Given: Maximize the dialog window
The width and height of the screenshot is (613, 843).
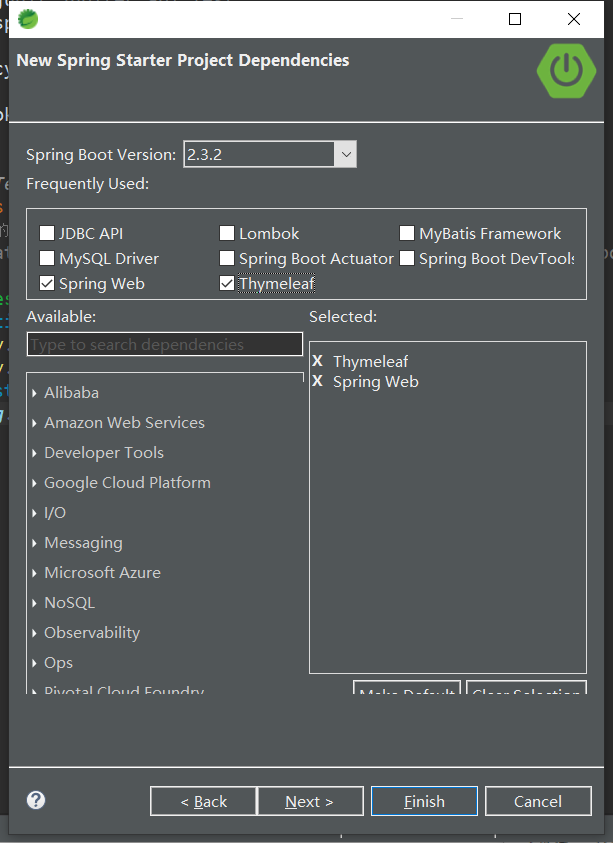Looking at the screenshot, I should [x=515, y=19].
